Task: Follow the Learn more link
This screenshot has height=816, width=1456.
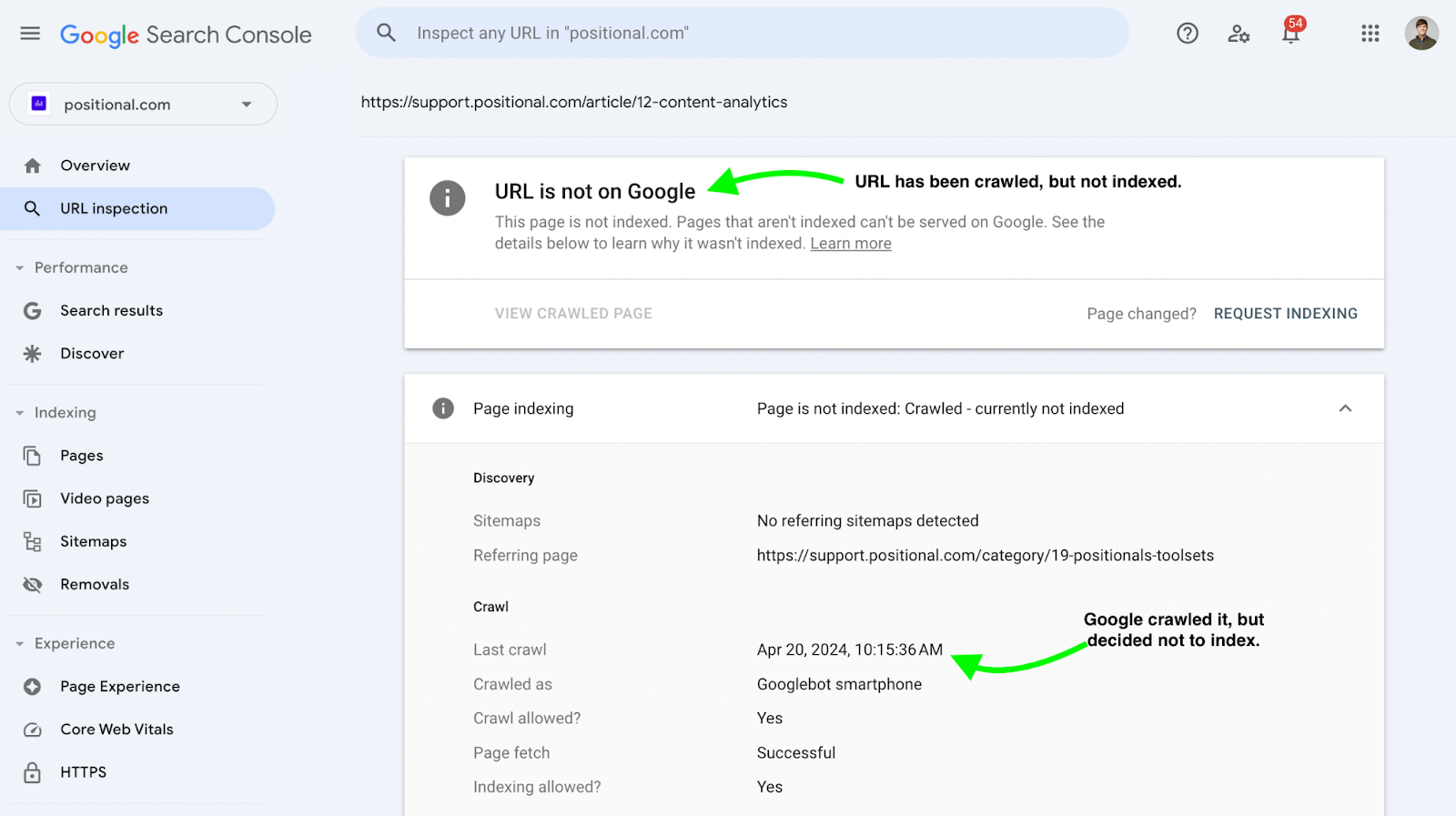Action: click(851, 244)
